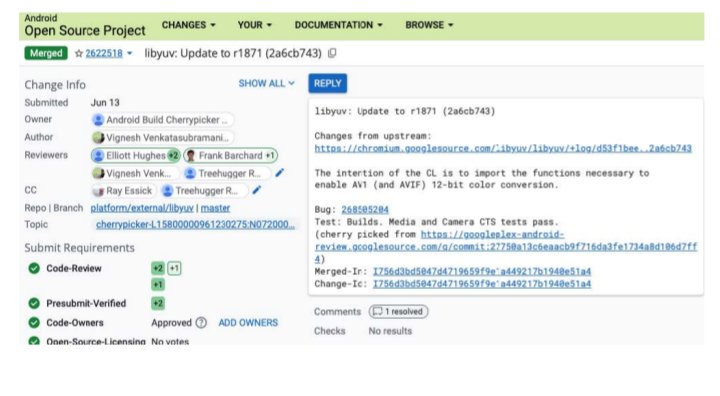Click ADD OWNERS

click(248, 322)
